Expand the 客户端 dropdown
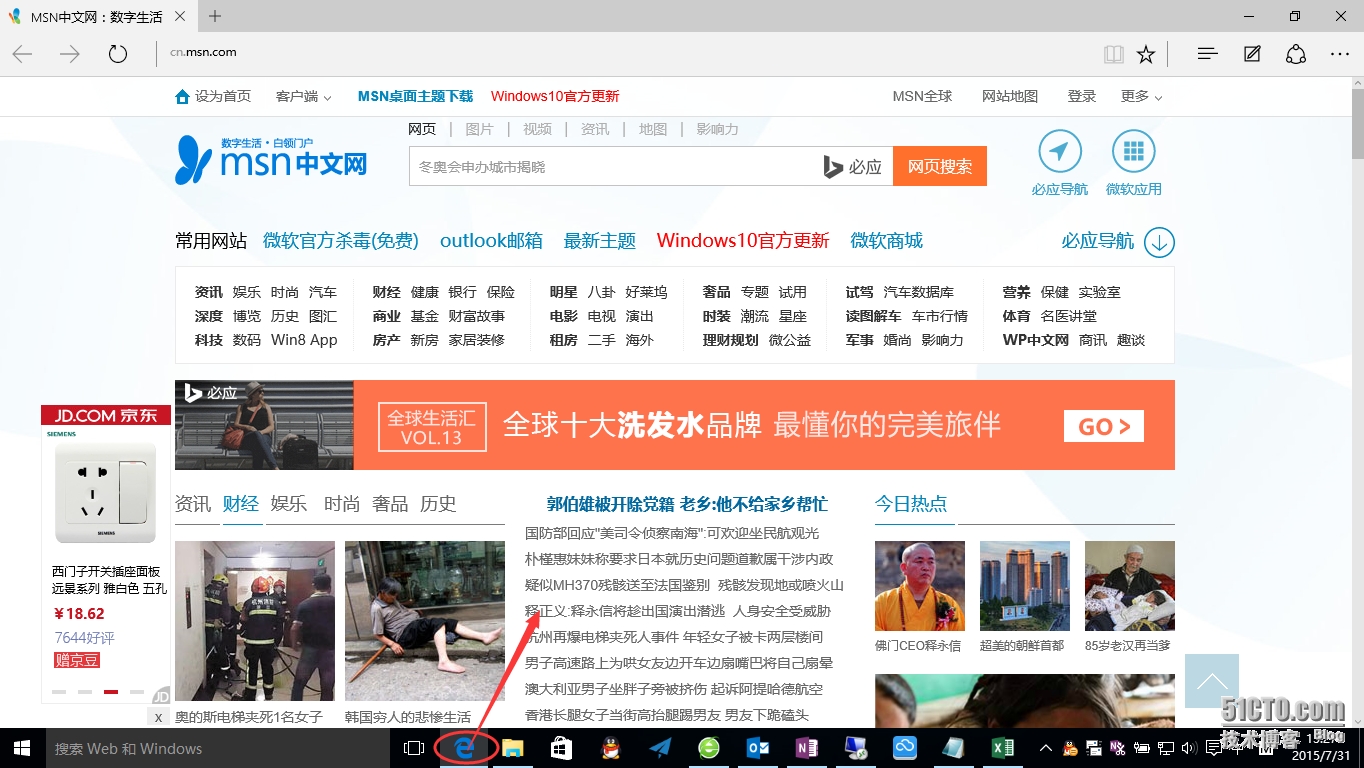The height and width of the screenshot is (768, 1364). pos(304,96)
